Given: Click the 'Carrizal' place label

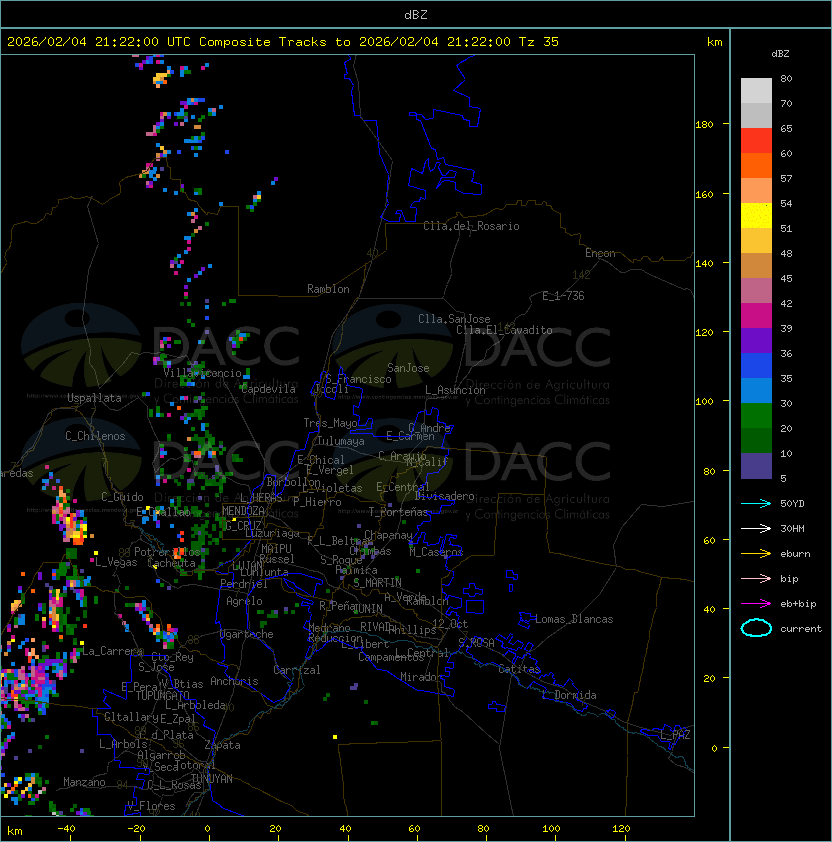Looking at the screenshot, I should [x=297, y=670].
